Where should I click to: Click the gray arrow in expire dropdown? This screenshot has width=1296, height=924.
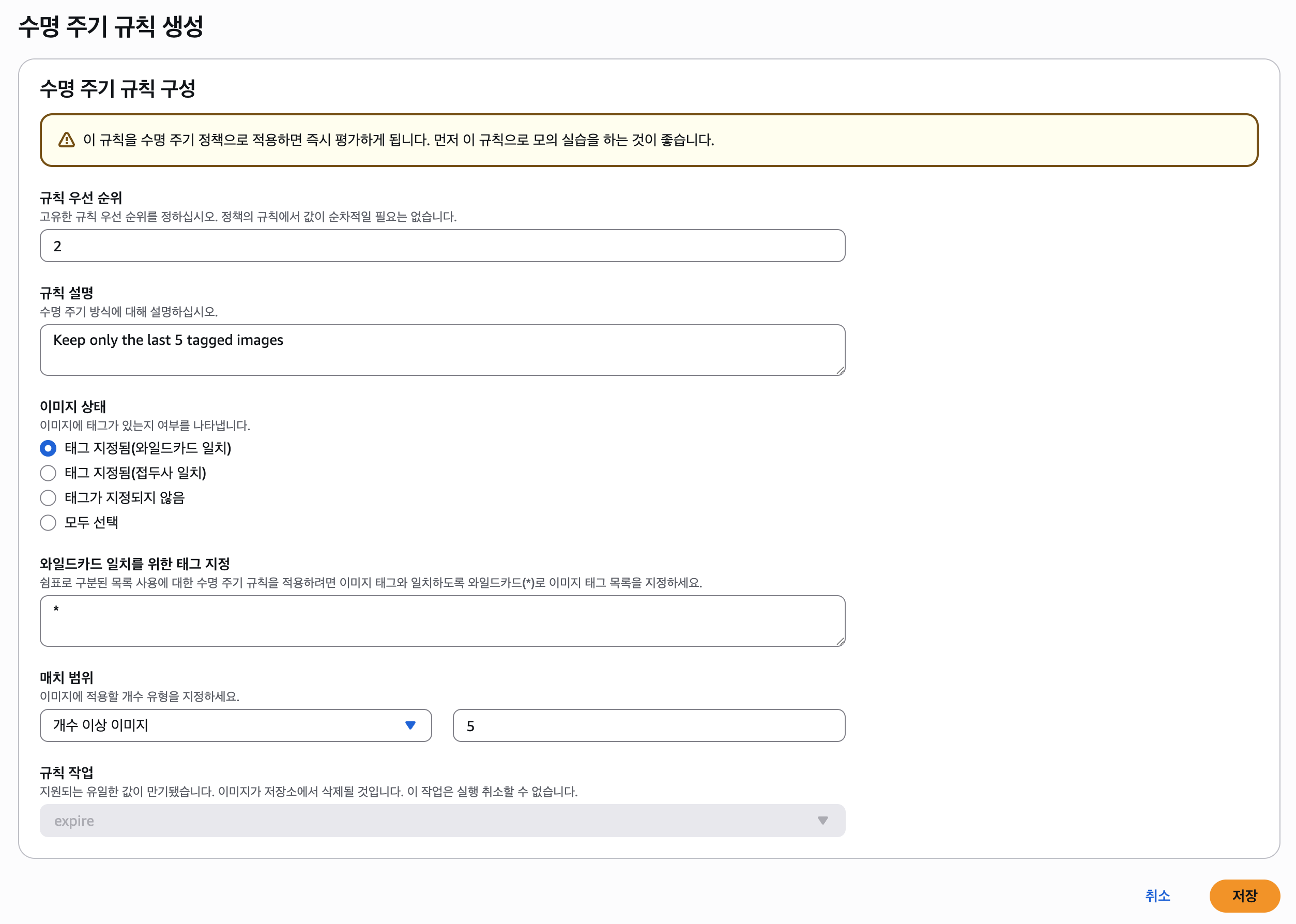pyautogui.click(x=822, y=820)
